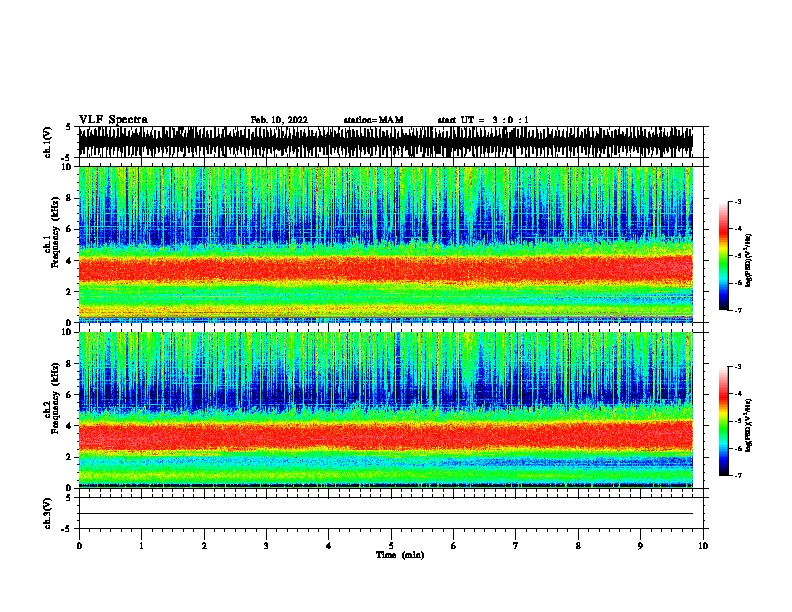Image resolution: width=792 pixels, height=612 pixels.
Task: Select the "start UT = 3 : 0 : 1" text
Action: pos(483,120)
